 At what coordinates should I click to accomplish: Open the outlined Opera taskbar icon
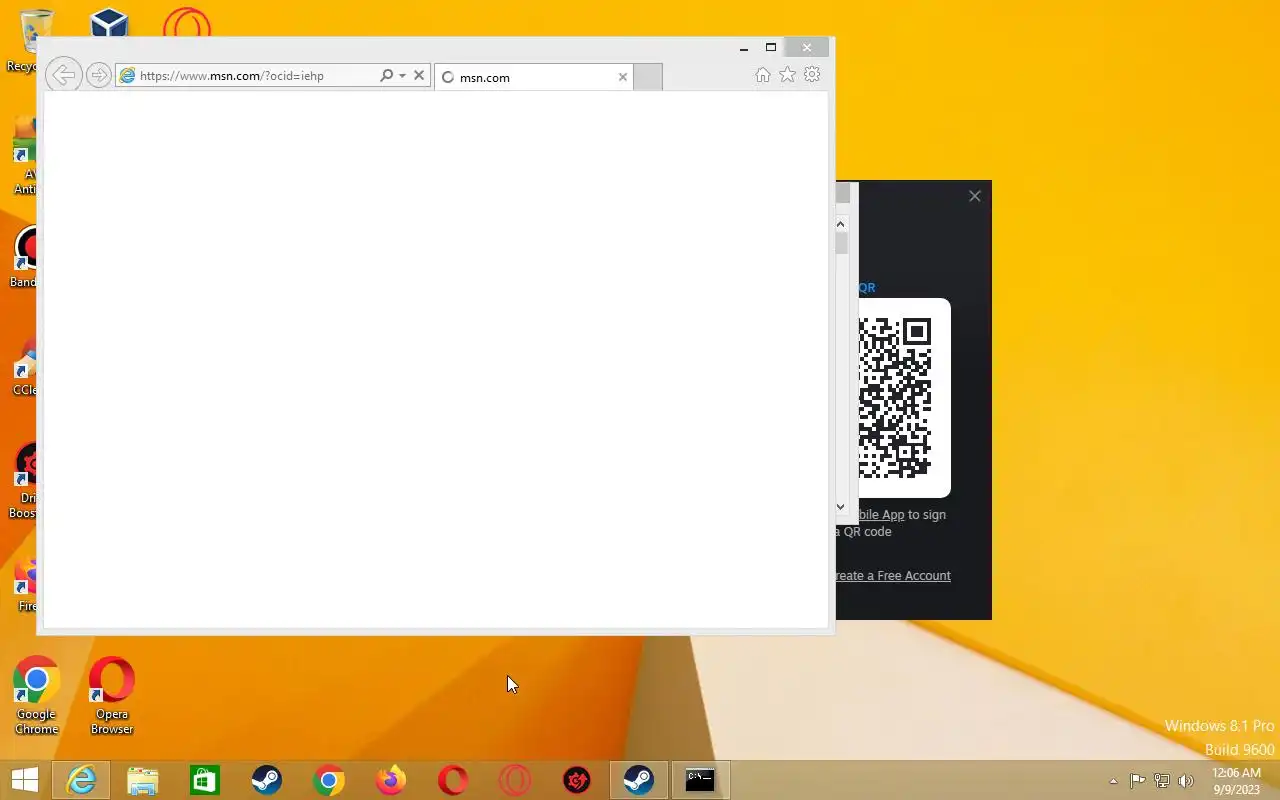pyautogui.click(x=514, y=780)
